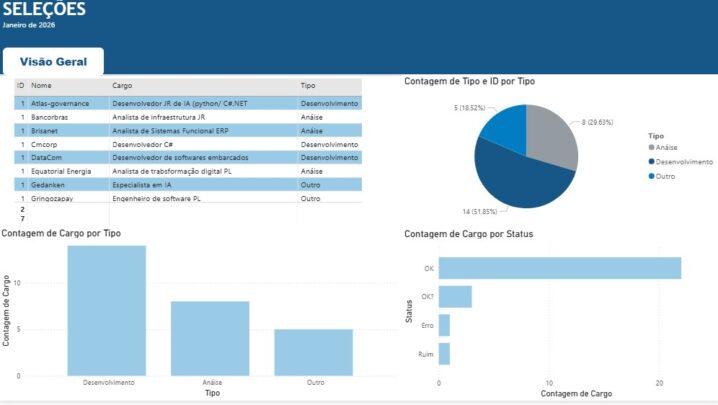This screenshot has height=405, width=718.
Task: Click the gray Análise pie slice
Action: pyautogui.click(x=552, y=135)
